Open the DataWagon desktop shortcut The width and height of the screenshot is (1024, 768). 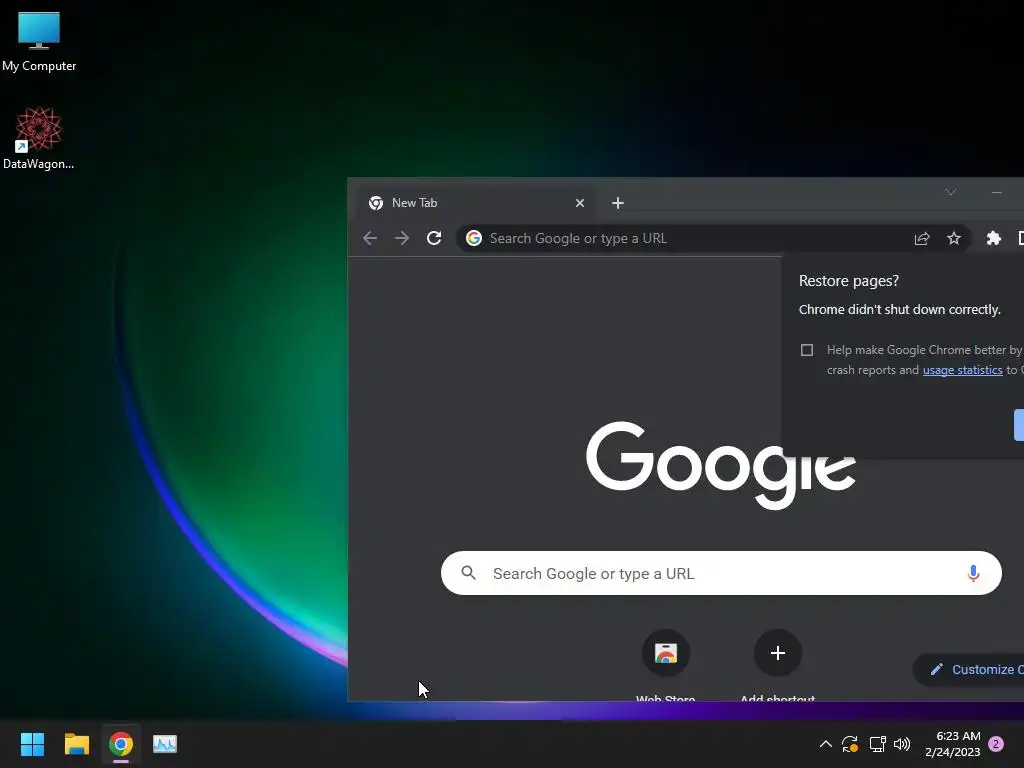point(39,138)
